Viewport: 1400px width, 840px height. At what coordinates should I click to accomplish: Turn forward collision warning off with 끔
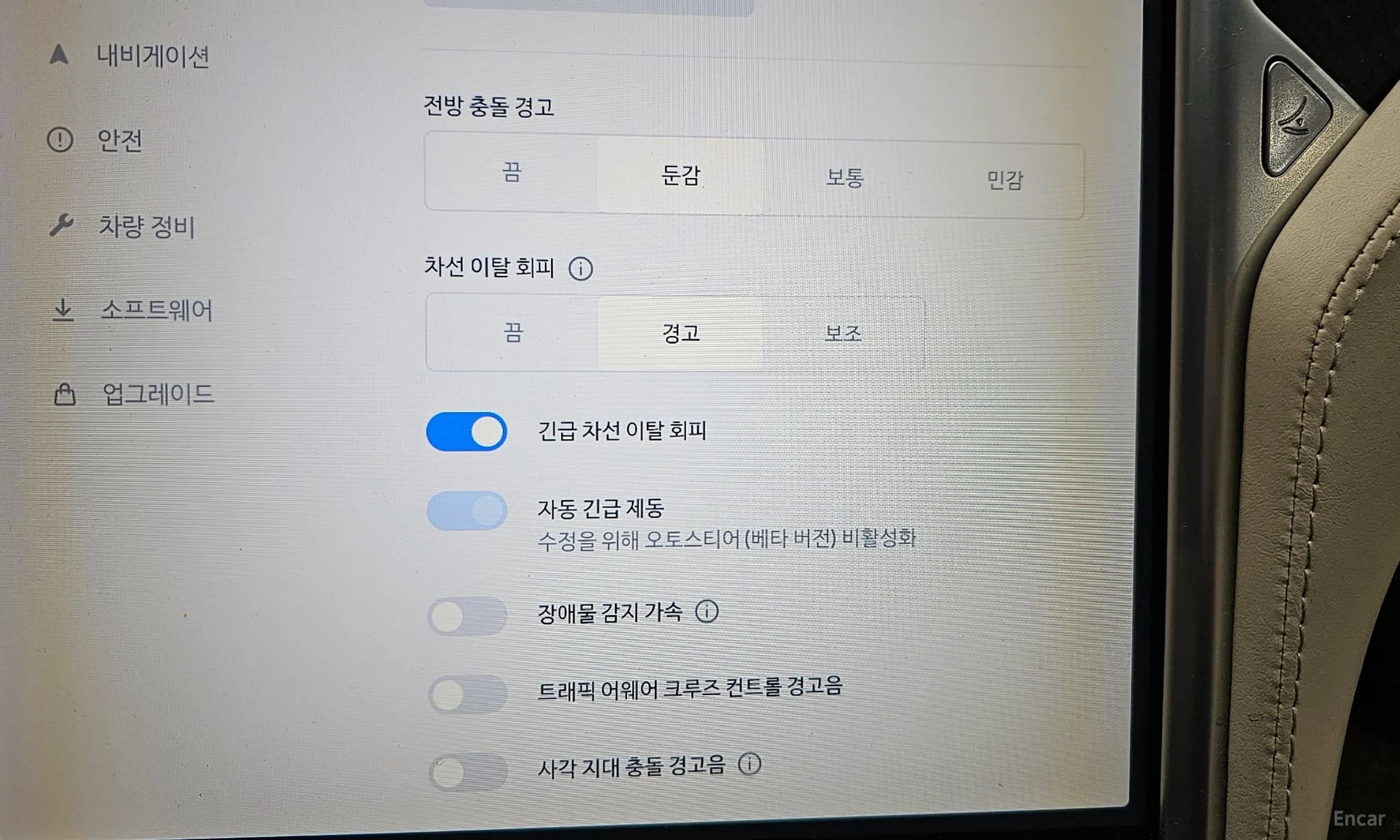tap(511, 172)
